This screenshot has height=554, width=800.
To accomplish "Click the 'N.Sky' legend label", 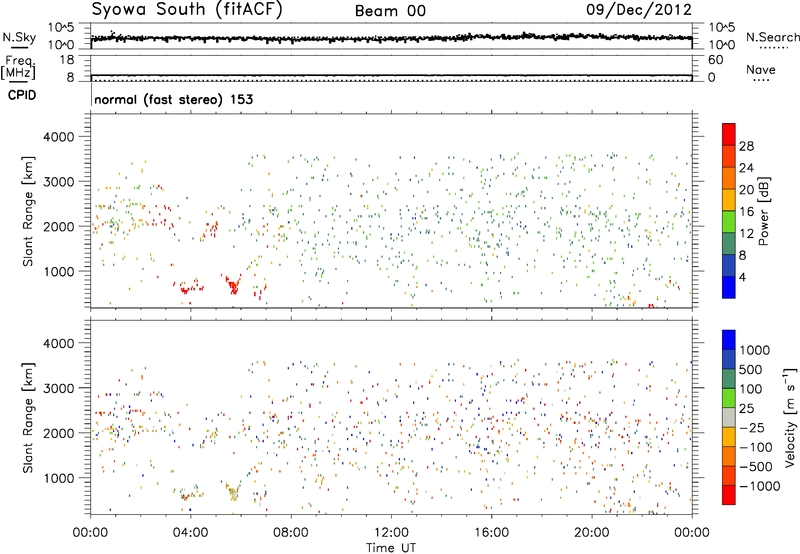I will (x=19, y=37).
